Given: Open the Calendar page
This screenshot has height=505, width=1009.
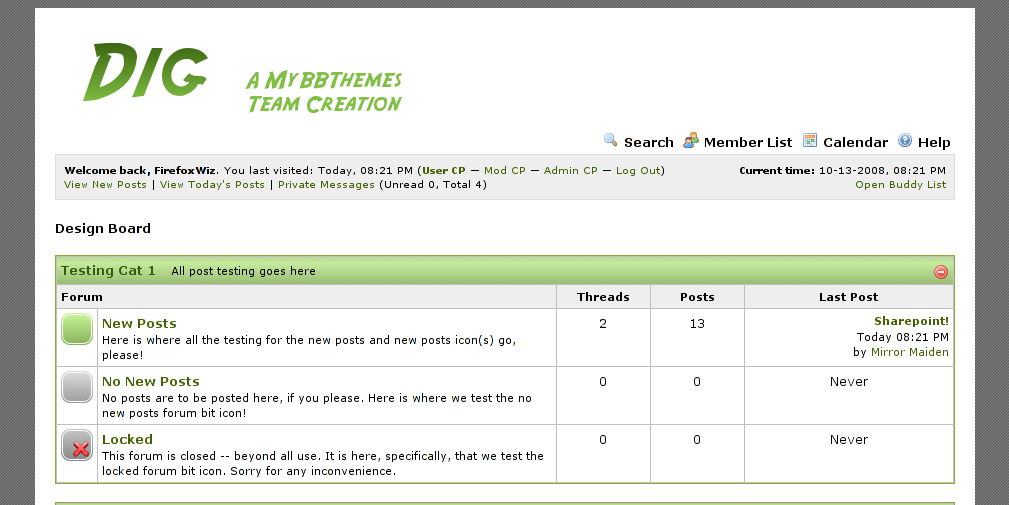Looking at the screenshot, I should (x=855, y=142).
